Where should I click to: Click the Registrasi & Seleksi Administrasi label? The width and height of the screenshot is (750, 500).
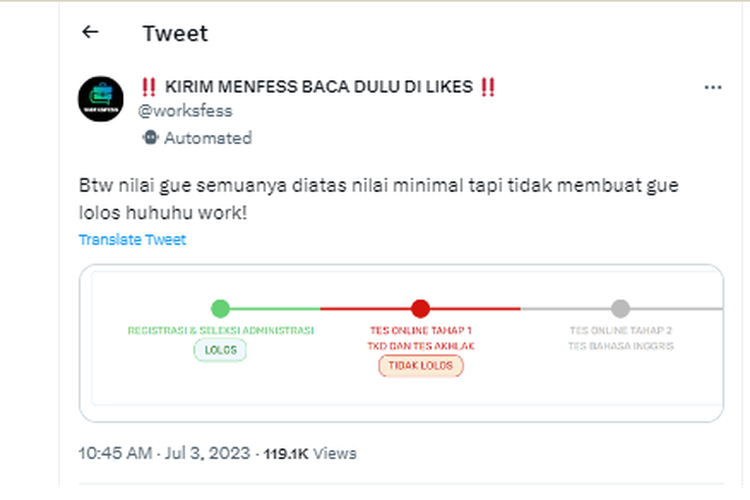(221, 331)
